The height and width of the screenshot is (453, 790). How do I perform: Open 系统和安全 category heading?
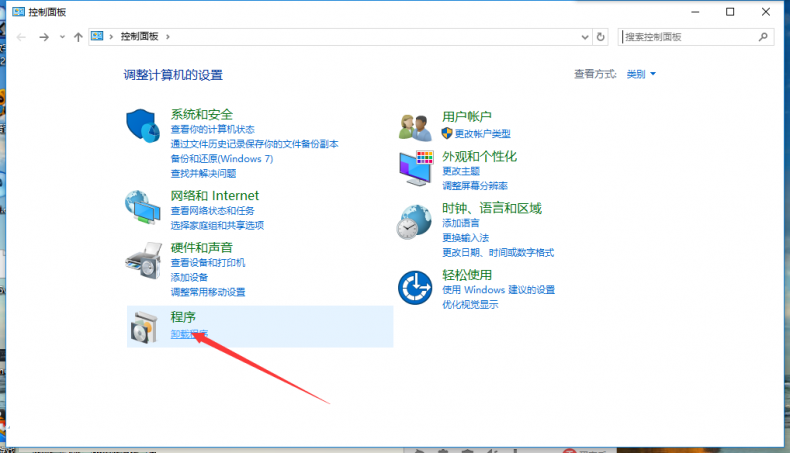[x=202, y=114]
